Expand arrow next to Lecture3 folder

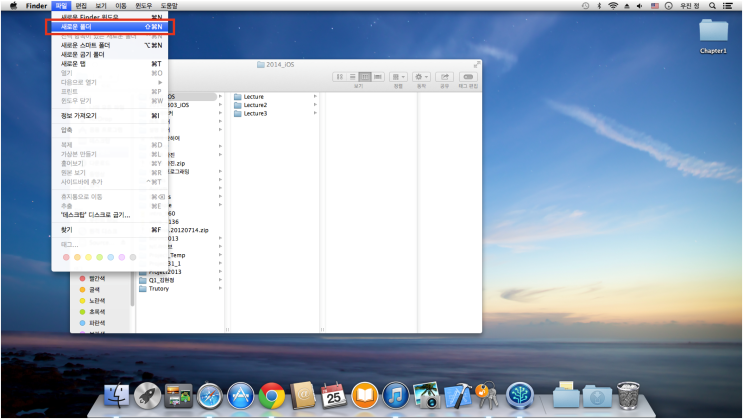[315, 114]
